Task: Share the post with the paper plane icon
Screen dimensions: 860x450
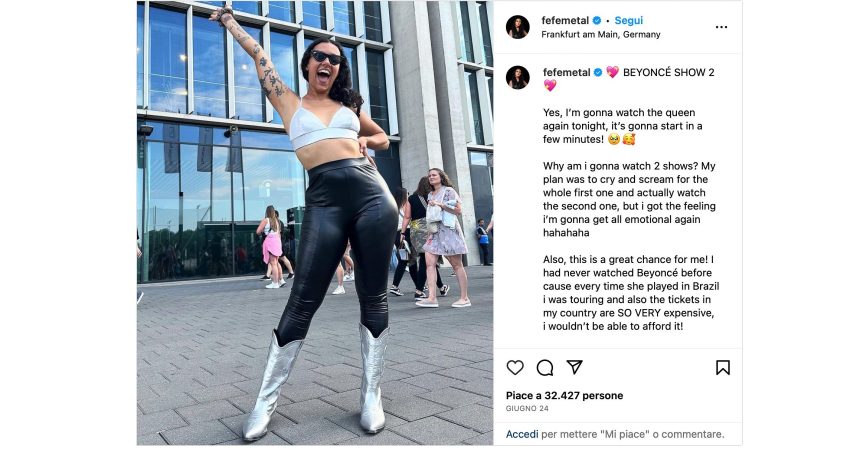Action: 574,367
